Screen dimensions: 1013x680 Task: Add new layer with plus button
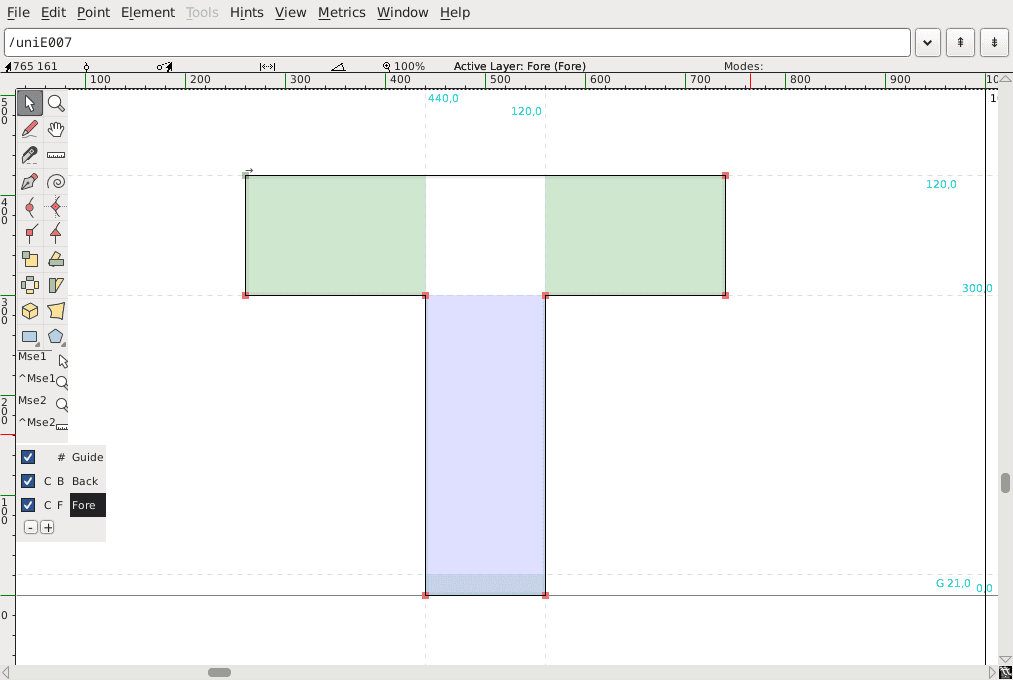(47, 528)
